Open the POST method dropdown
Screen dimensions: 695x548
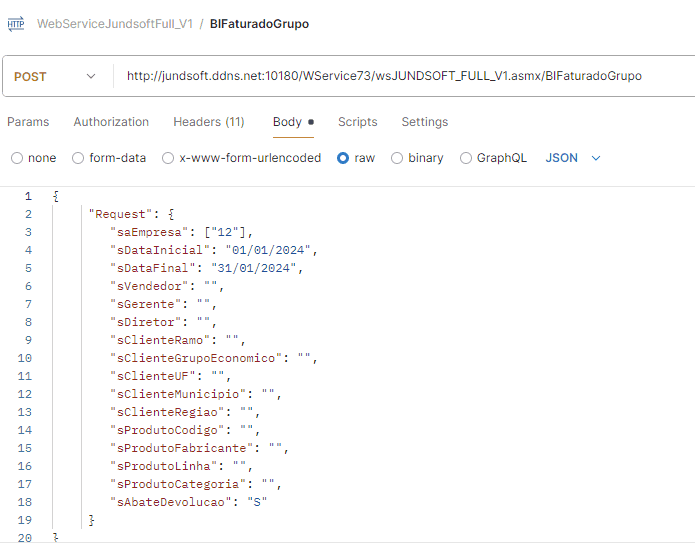pyautogui.click(x=56, y=76)
